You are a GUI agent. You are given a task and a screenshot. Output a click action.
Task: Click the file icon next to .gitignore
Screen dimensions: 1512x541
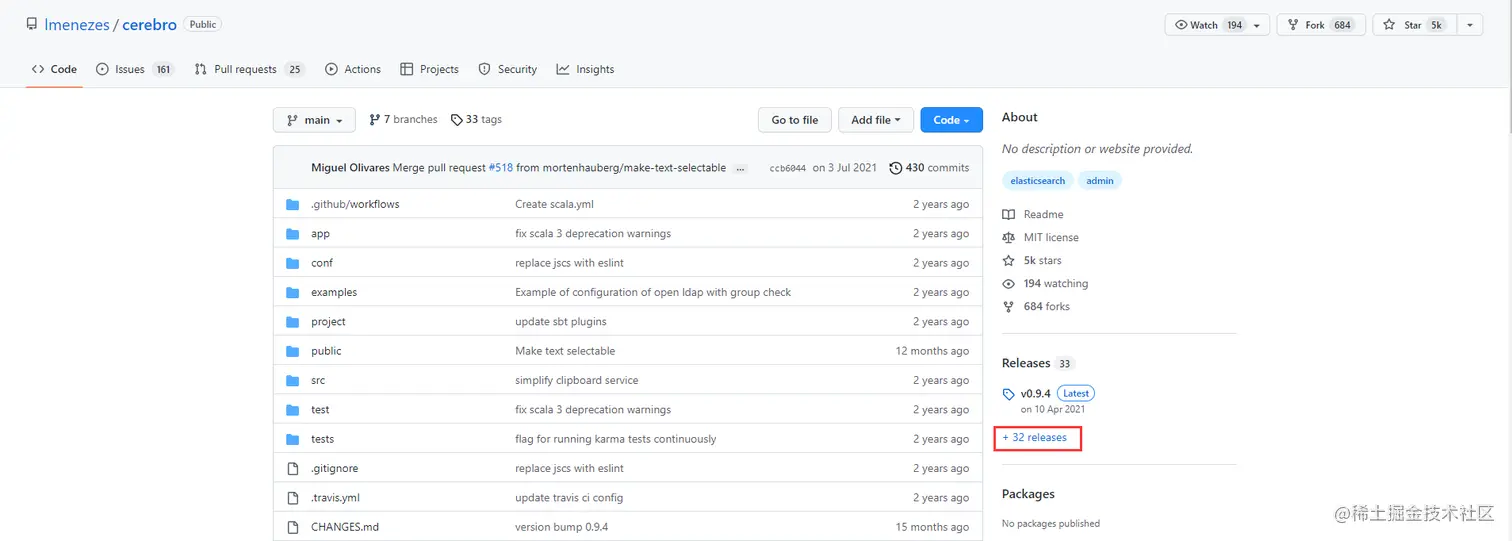pos(293,468)
